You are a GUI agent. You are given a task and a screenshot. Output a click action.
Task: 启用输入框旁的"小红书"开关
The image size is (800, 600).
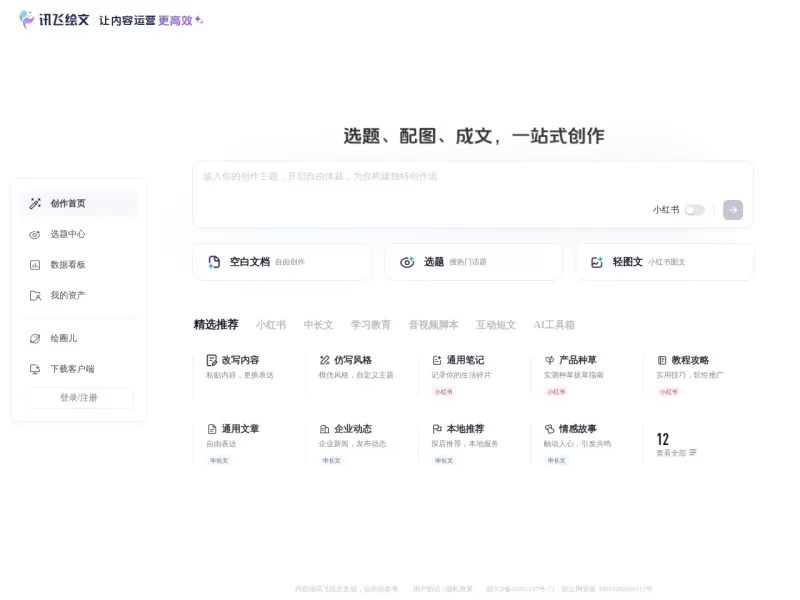[x=697, y=210]
